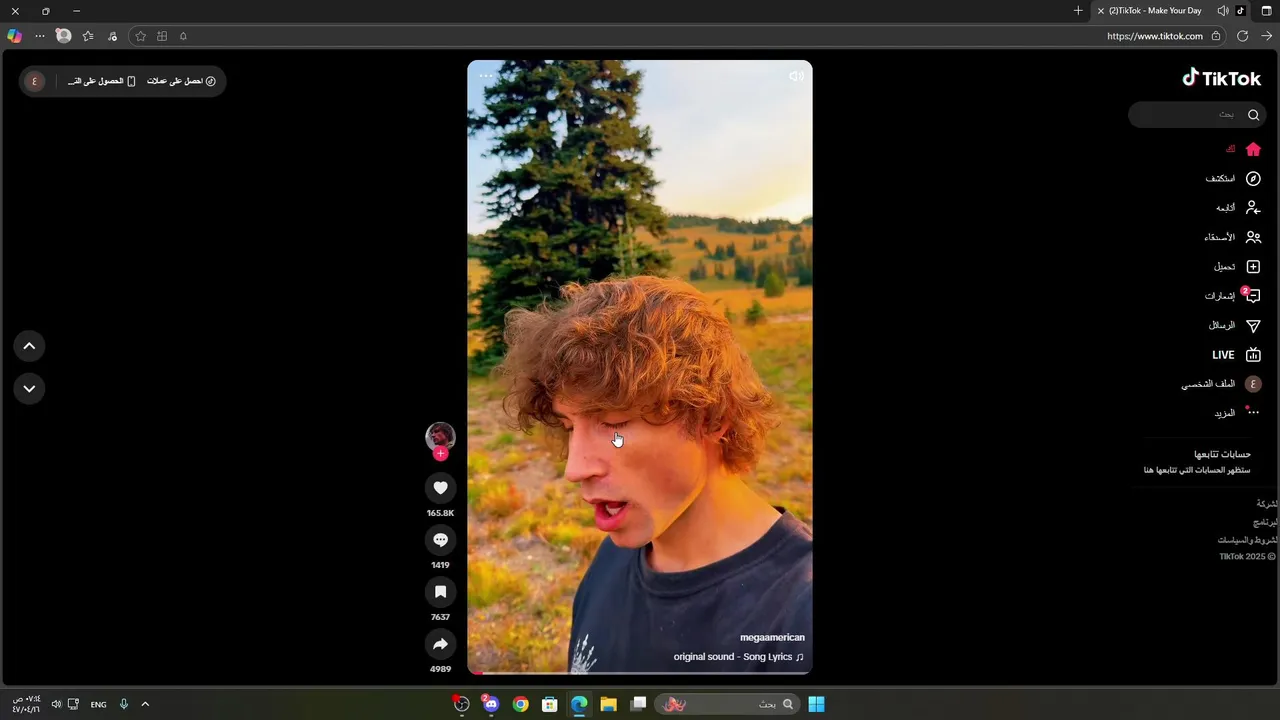Open the tab actions menu icon
This screenshot has width=1280, height=720.
[1266, 11]
